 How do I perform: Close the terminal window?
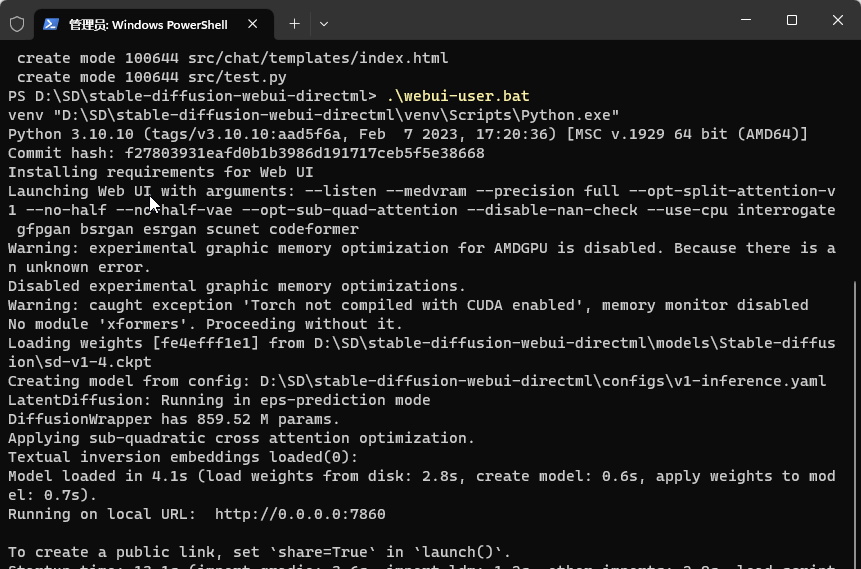(x=838, y=21)
